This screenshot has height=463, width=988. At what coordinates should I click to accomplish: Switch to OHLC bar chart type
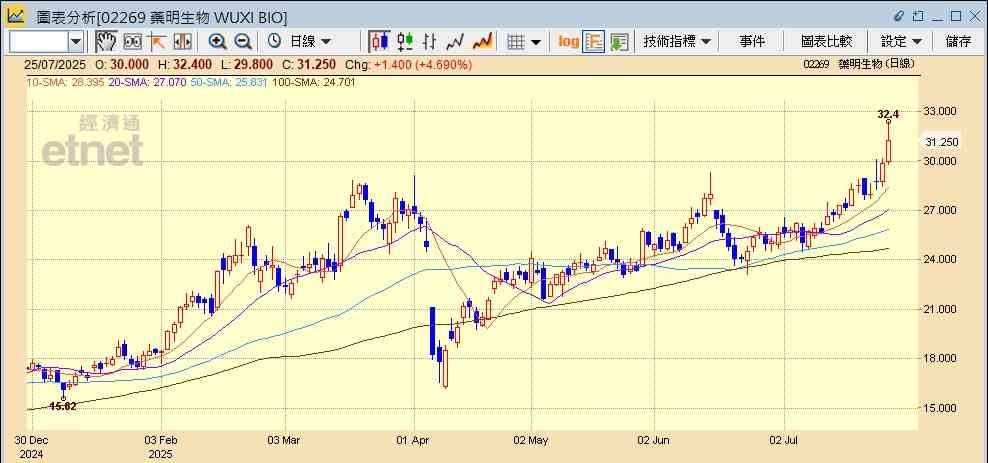[430, 42]
